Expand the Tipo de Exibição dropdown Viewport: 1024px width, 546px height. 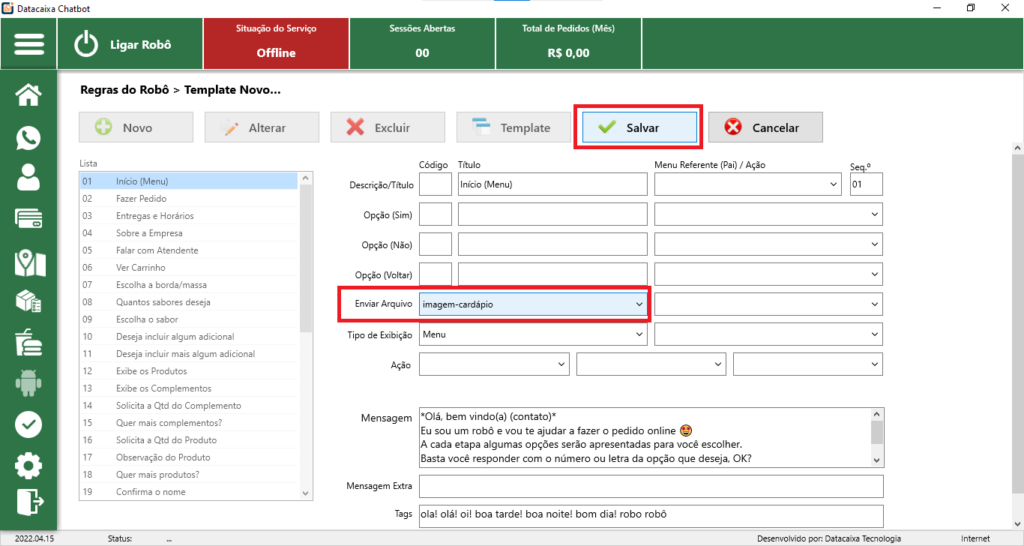click(639, 334)
